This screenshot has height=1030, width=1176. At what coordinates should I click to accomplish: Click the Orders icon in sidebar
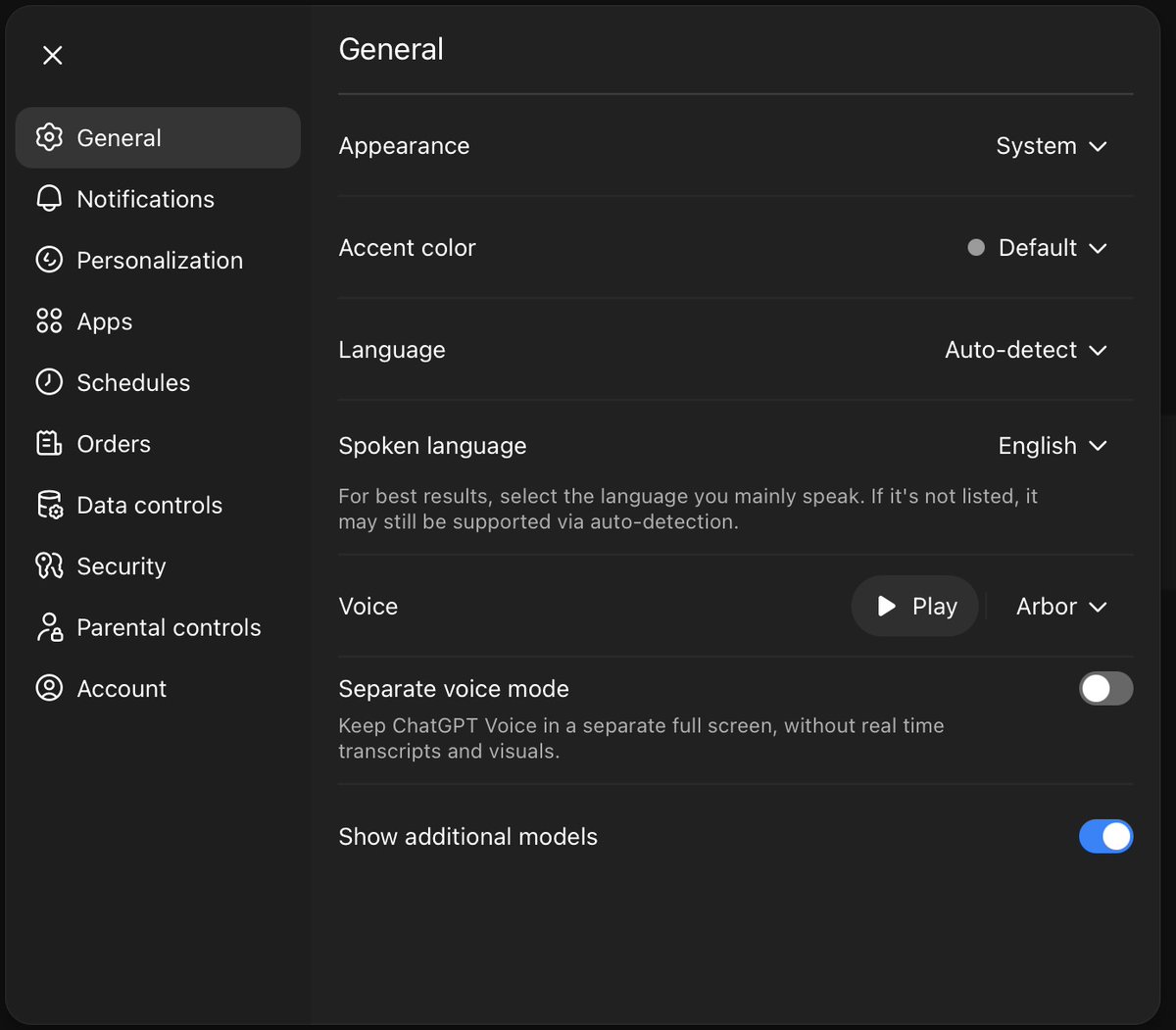pyautogui.click(x=49, y=444)
